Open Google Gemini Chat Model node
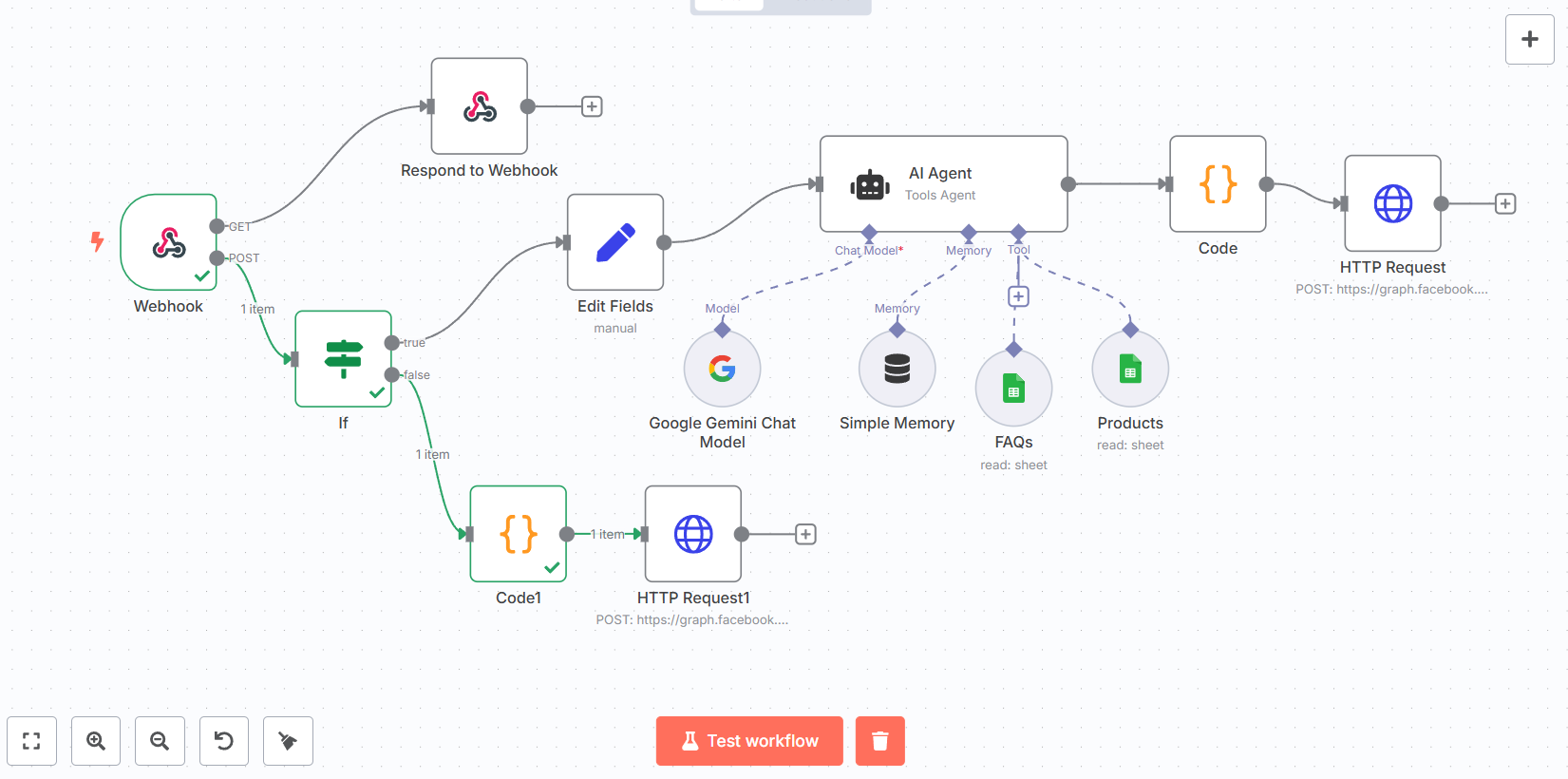Screen dimensions: 1568x779 coord(723,369)
